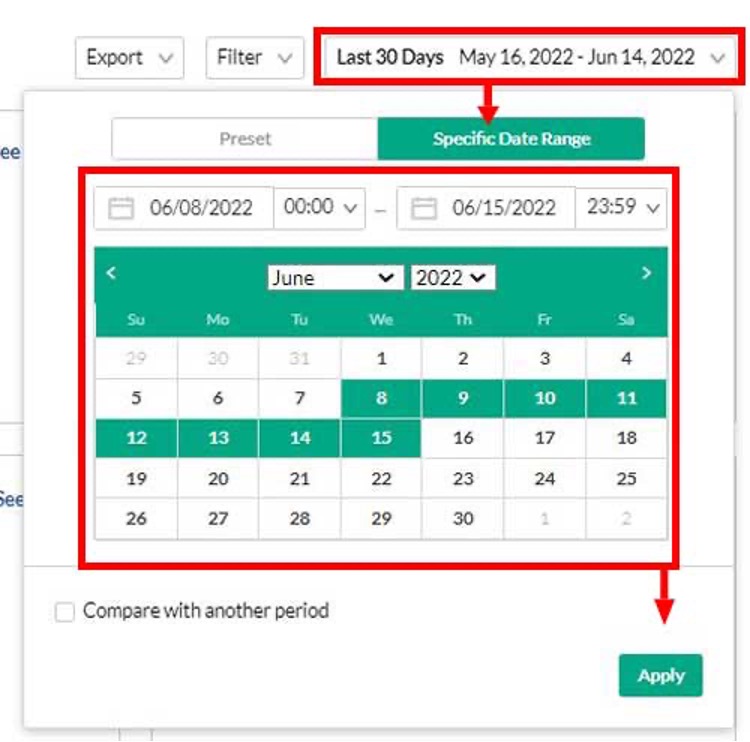The width and height of the screenshot is (750, 742).
Task: Click the end date calendar icon
Action: pyautogui.click(x=424, y=208)
